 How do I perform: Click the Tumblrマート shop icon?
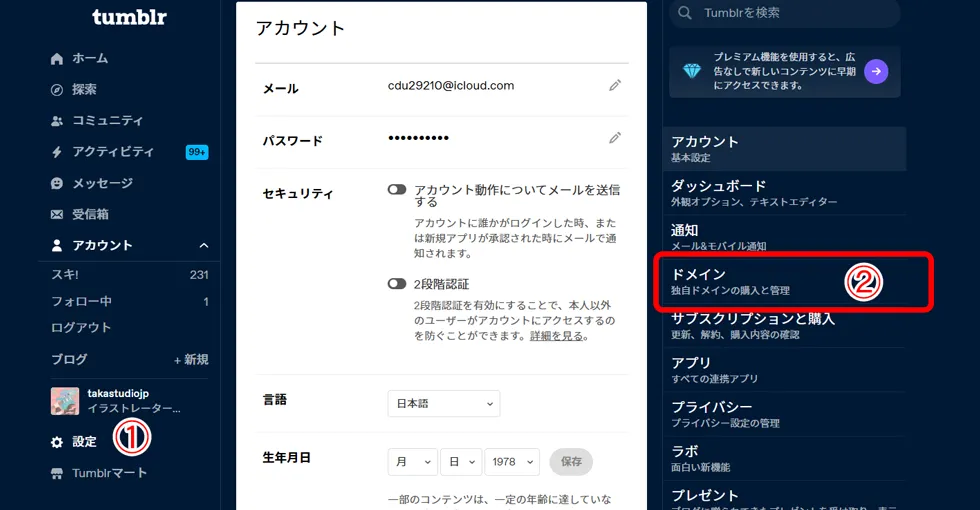coord(57,473)
